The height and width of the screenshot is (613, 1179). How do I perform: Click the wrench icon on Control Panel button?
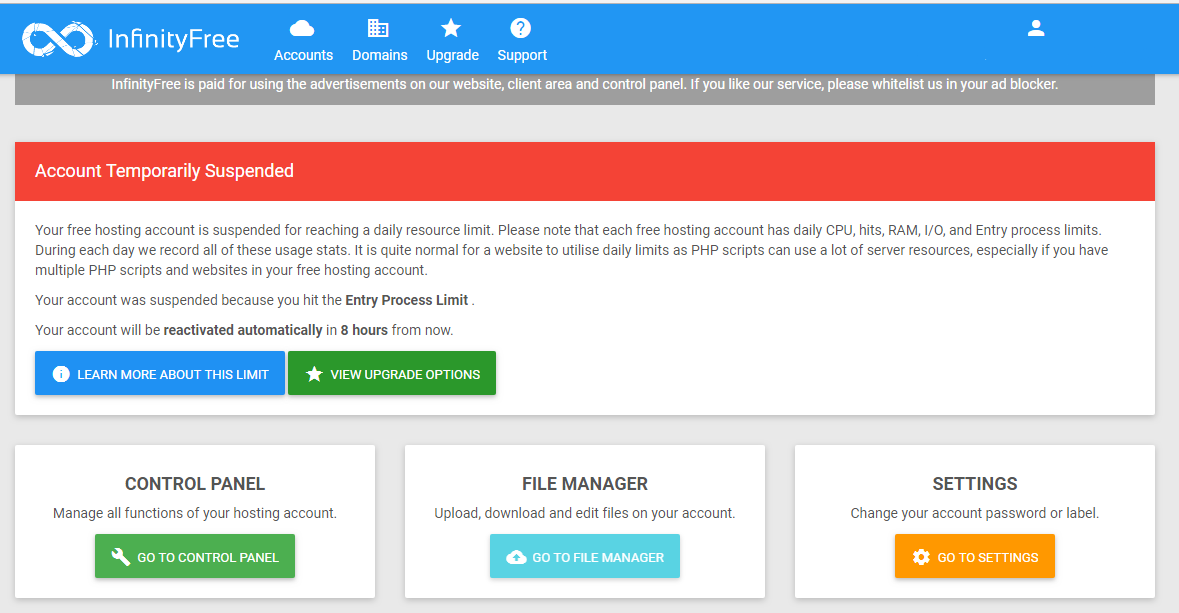click(x=120, y=557)
